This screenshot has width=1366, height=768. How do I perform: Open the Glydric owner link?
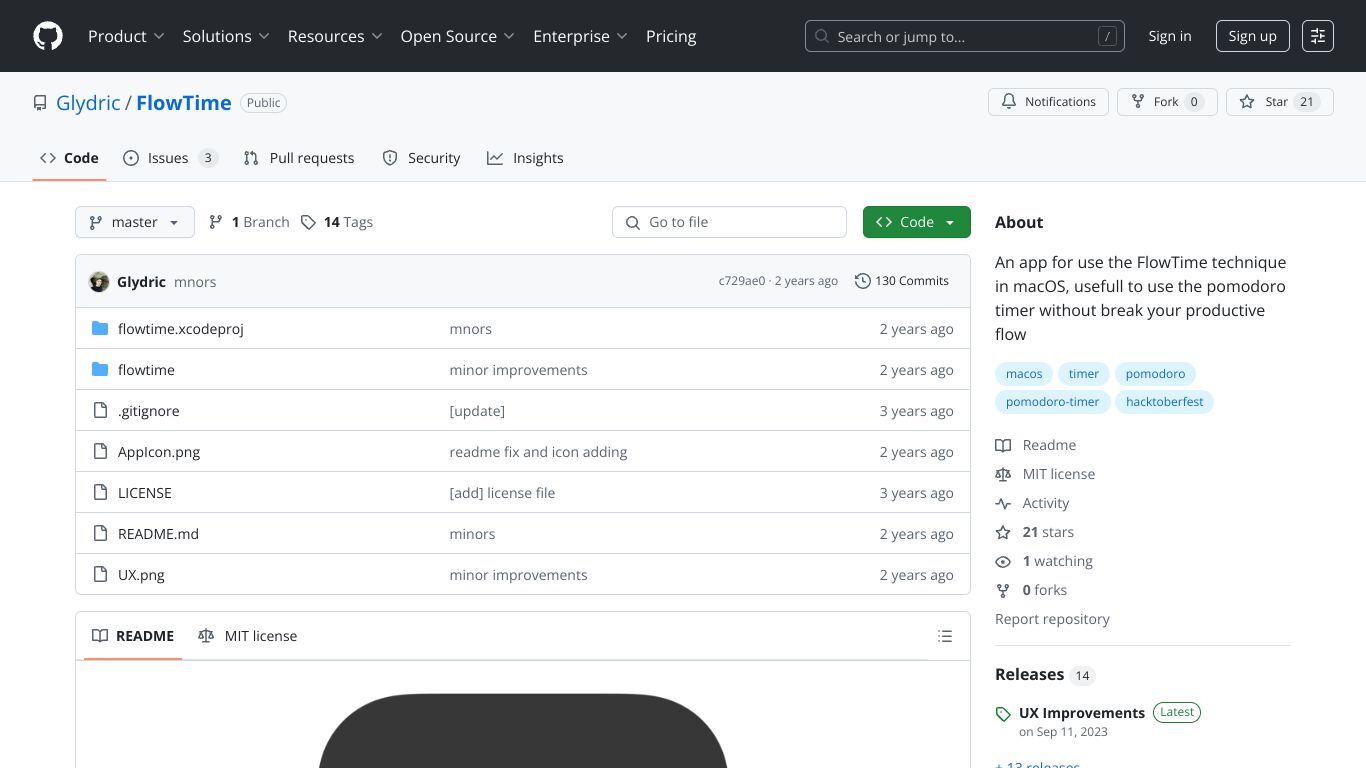click(x=88, y=103)
